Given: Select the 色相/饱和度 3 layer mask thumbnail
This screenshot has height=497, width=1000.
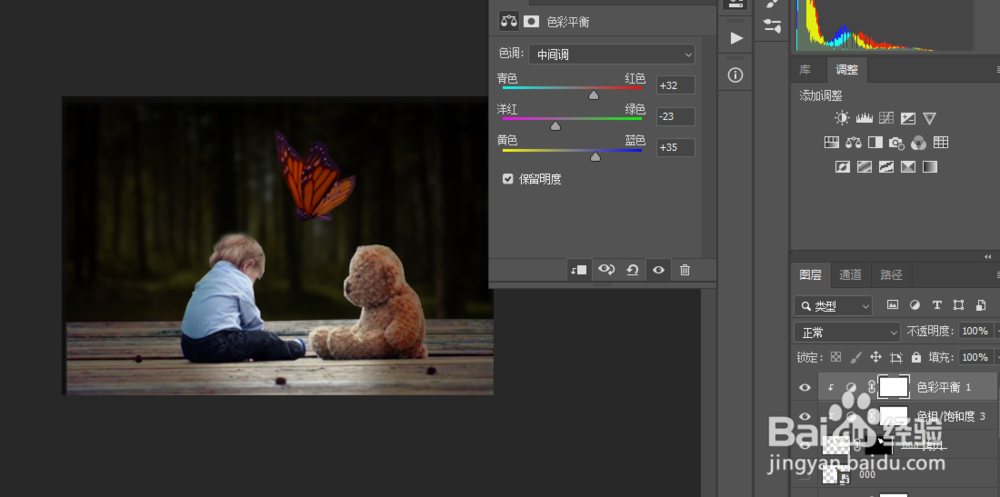Looking at the screenshot, I should coord(893,416).
